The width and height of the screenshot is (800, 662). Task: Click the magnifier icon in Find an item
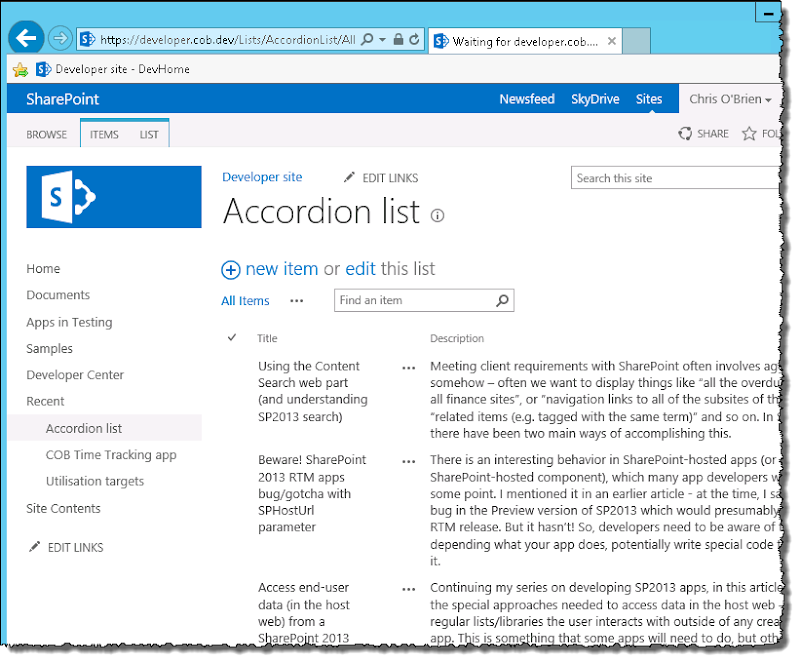coord(503,300)
